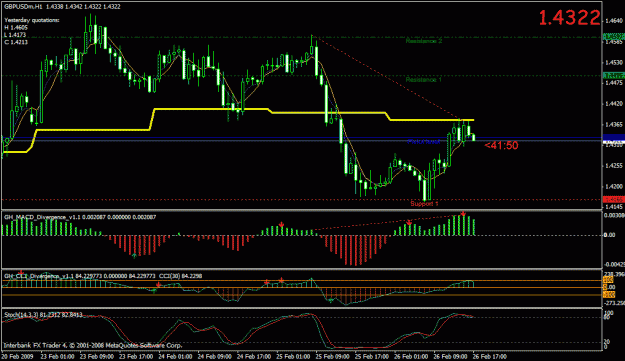Click the '24 Feb 09:00' time label

215,356
